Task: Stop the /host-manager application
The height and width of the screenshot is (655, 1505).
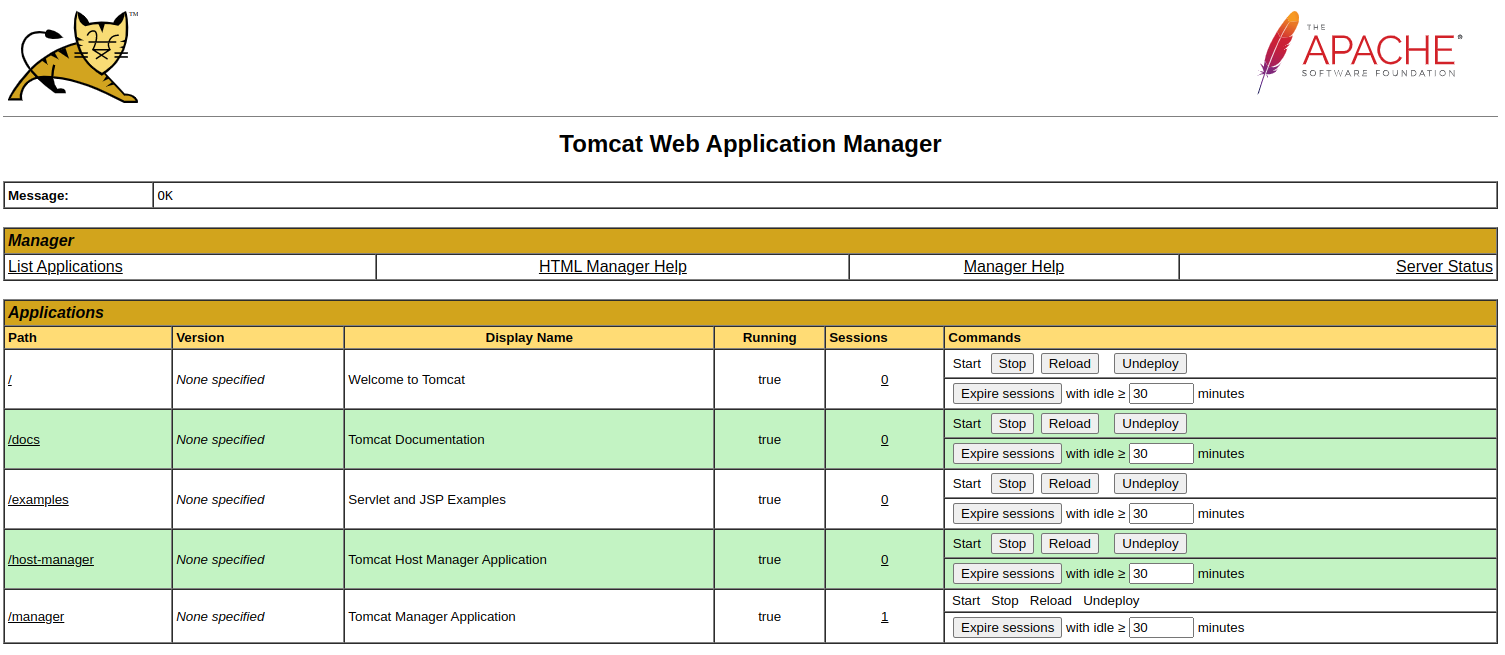Action: click(1012, 544)
